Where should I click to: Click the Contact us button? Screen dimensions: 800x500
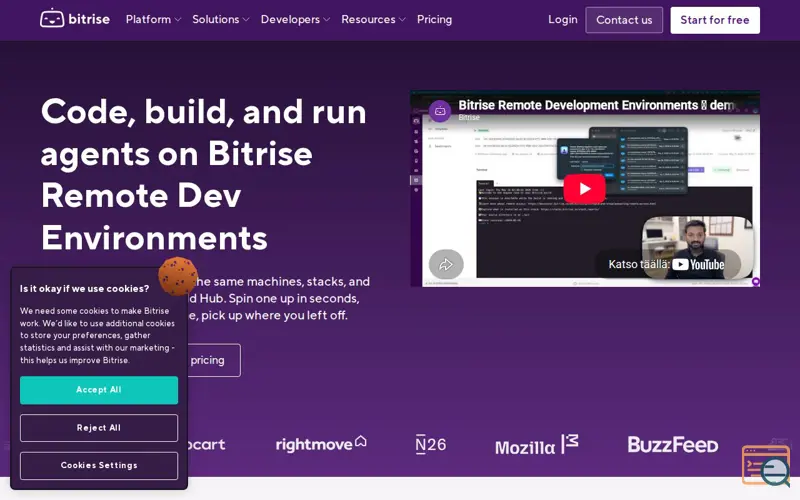point(624,20)
